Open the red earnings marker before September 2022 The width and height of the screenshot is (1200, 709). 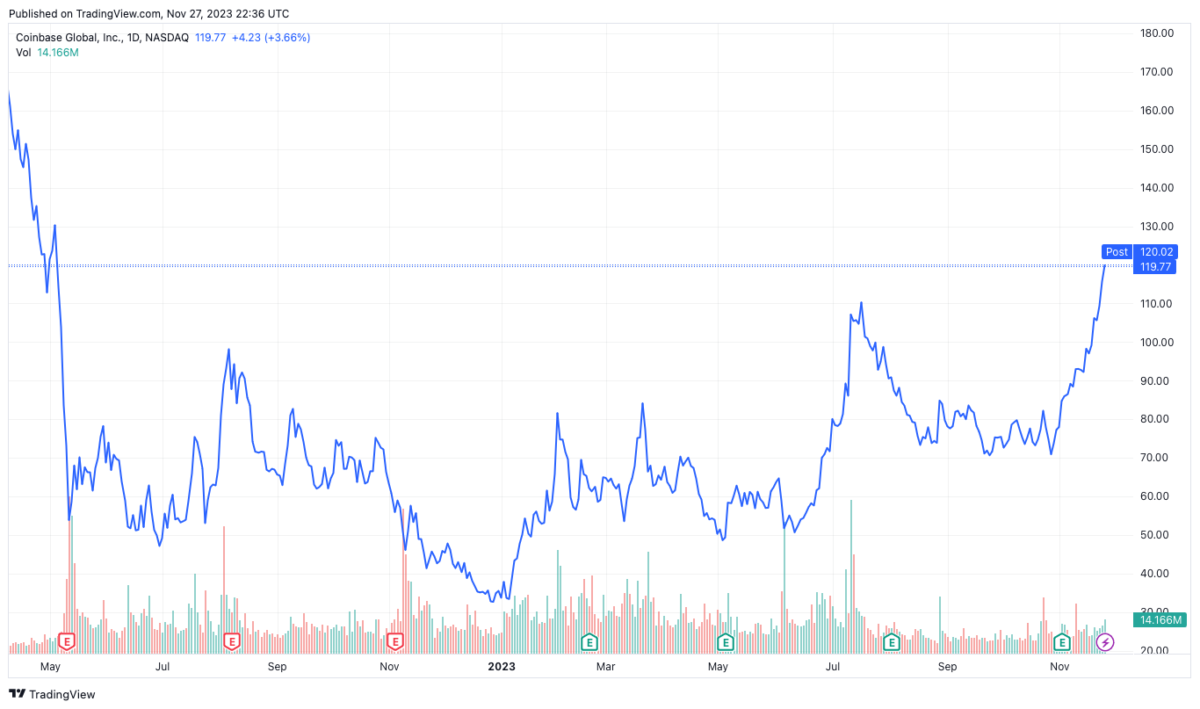(x=232, y=640)
